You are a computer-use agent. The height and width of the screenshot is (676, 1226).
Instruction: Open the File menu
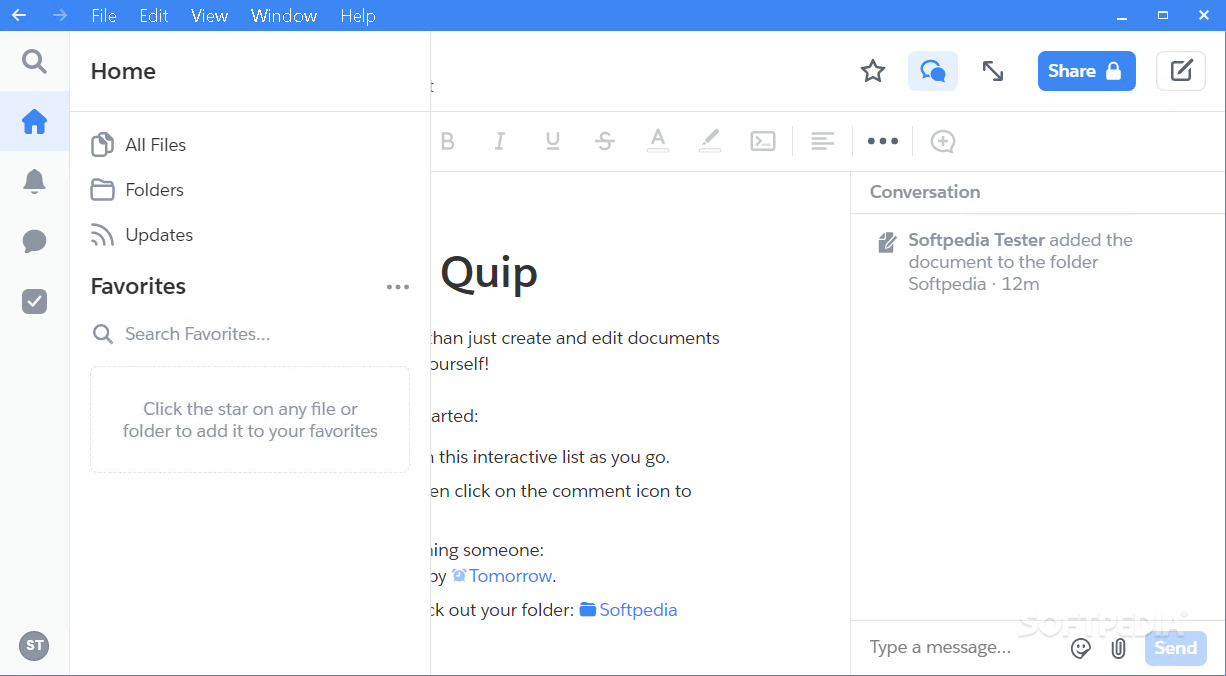coord(103,15)
